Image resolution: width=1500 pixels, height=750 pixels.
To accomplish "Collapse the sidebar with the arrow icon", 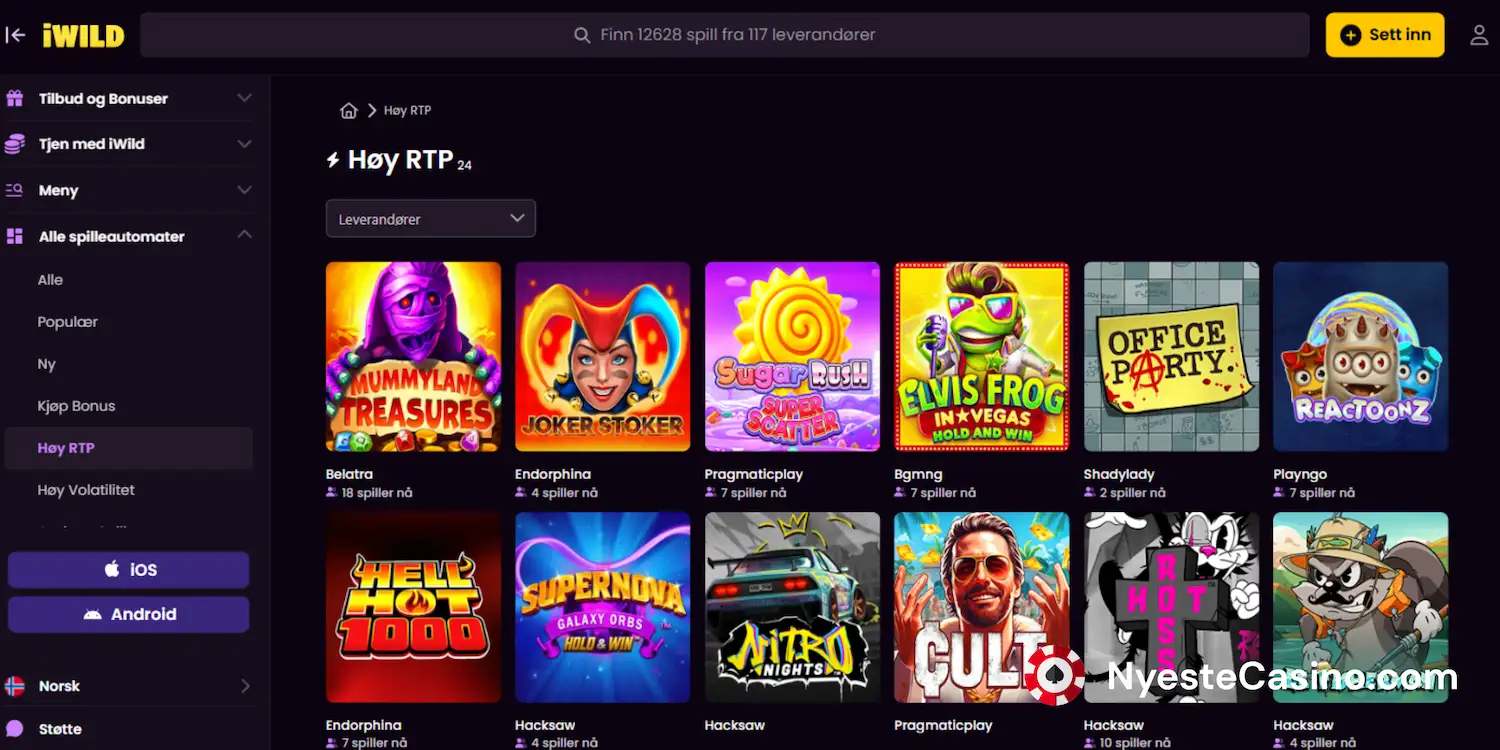I will (x=15, y=35).
